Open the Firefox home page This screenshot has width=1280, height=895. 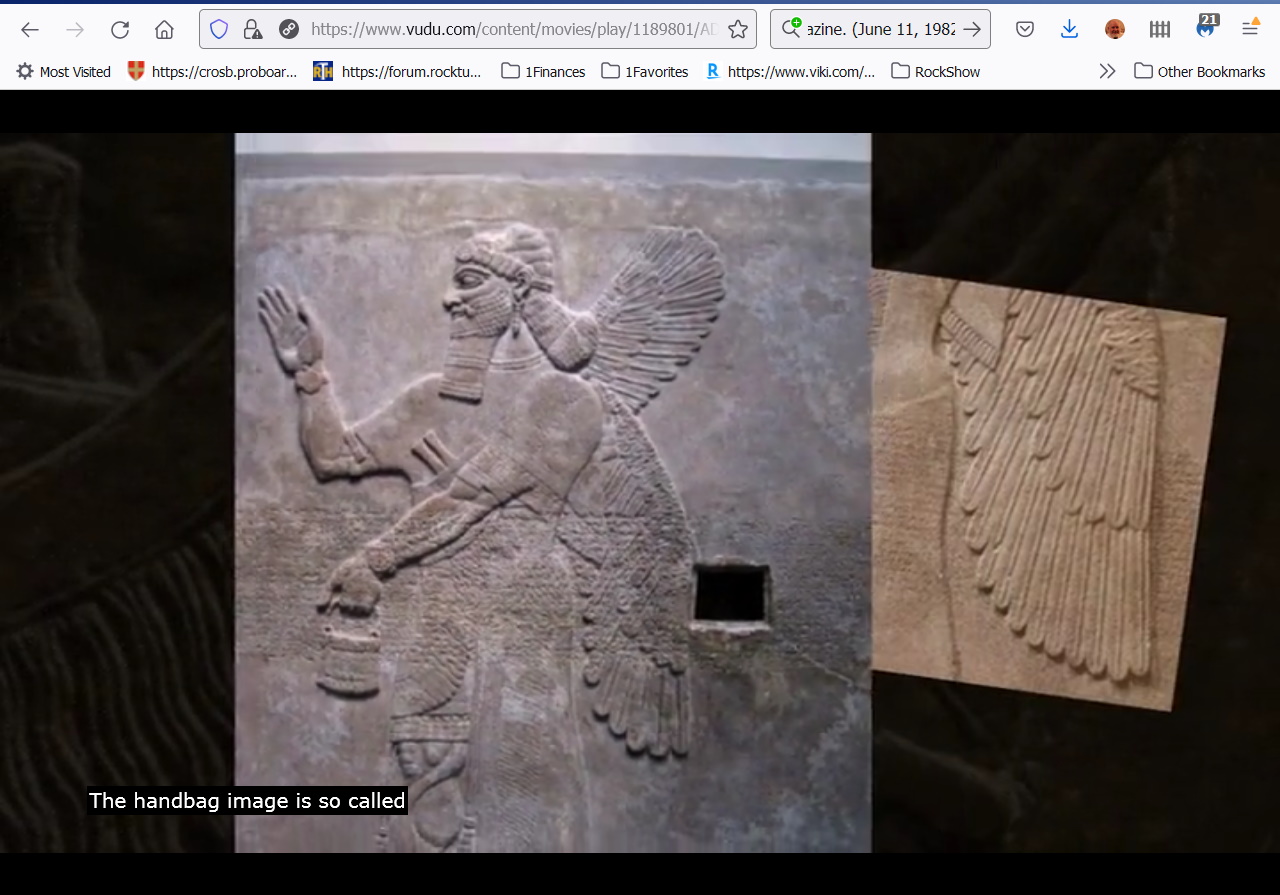pyautogui.click(x=164, y=30)
